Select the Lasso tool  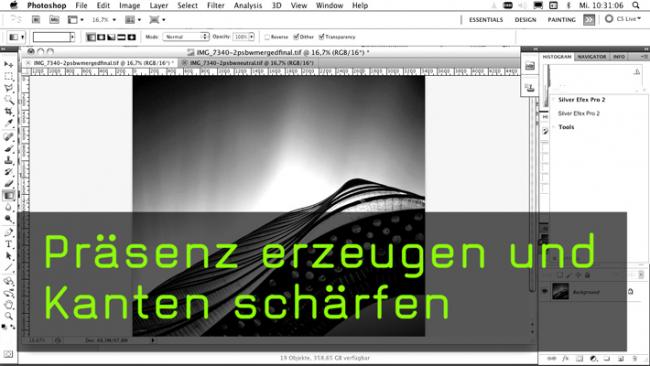(8, 88)
